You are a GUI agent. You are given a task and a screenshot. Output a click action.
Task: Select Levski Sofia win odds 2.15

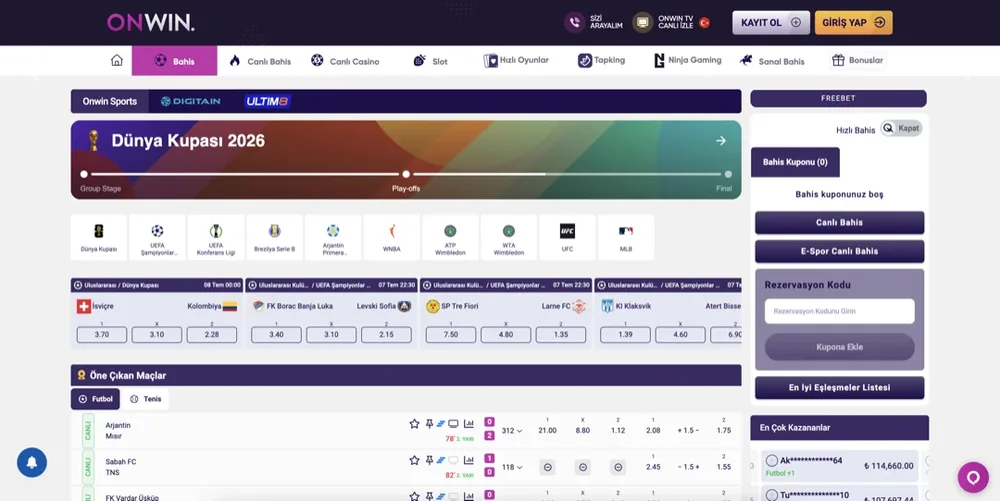pos(386,335)
